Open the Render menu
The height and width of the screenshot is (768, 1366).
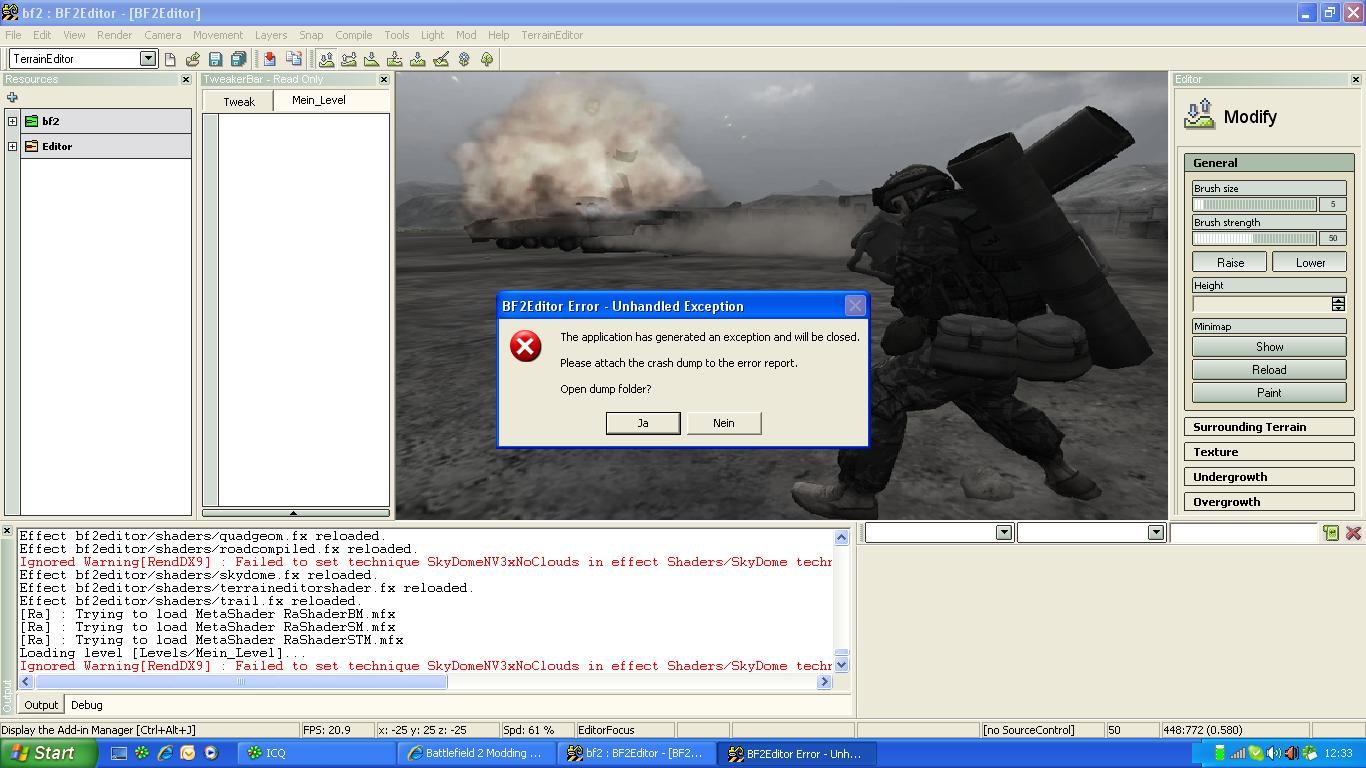click(114, 35)
